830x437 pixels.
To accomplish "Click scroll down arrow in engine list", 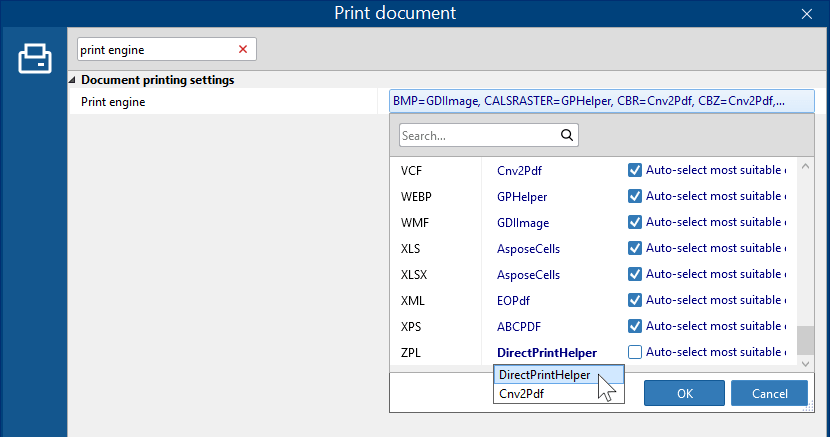I will [806, 363].
